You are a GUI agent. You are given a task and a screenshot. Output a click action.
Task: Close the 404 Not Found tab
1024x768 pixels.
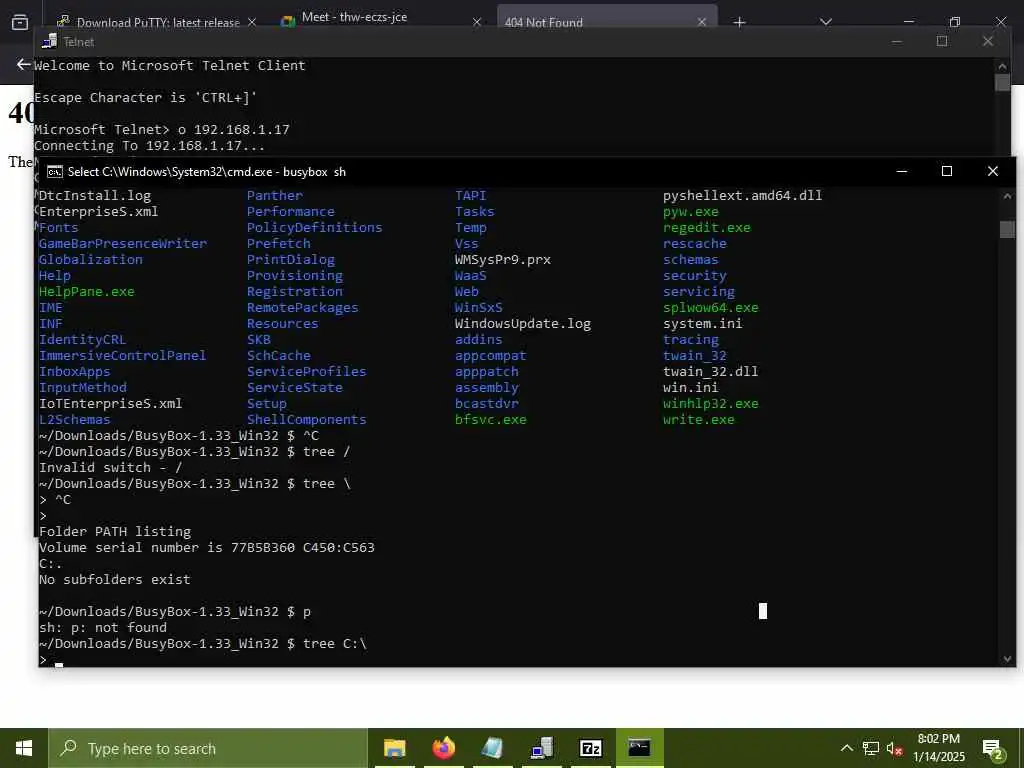(x=701, y=22)
